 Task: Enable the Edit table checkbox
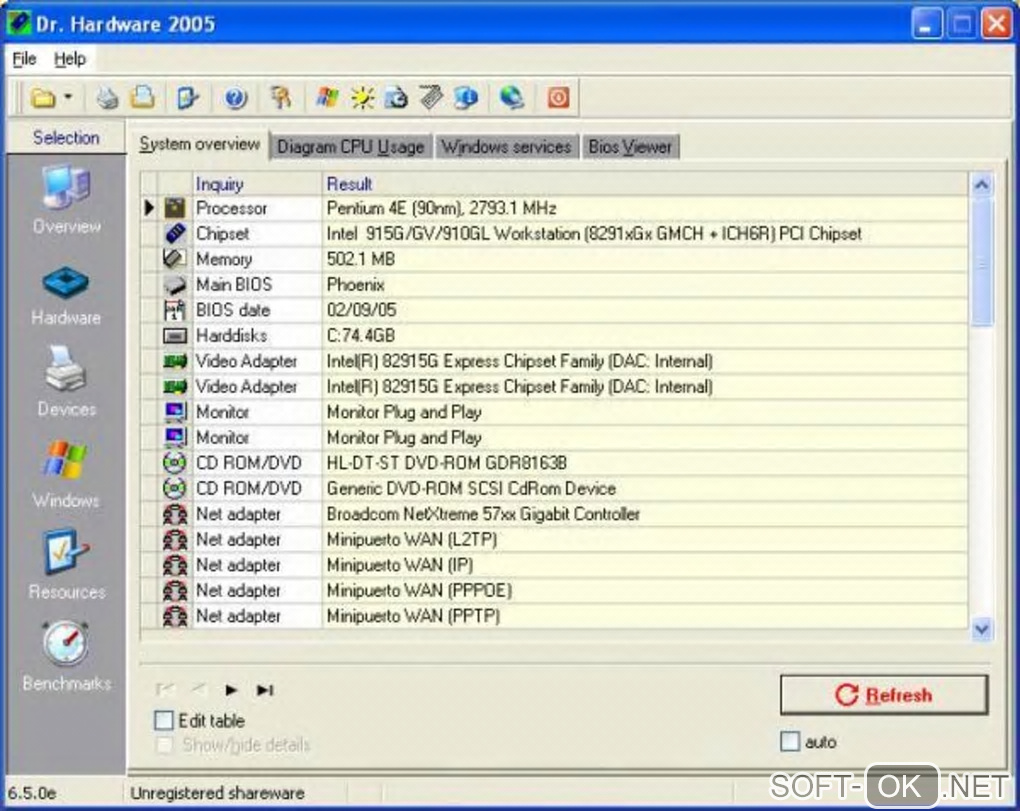click(x=164, y=720)
